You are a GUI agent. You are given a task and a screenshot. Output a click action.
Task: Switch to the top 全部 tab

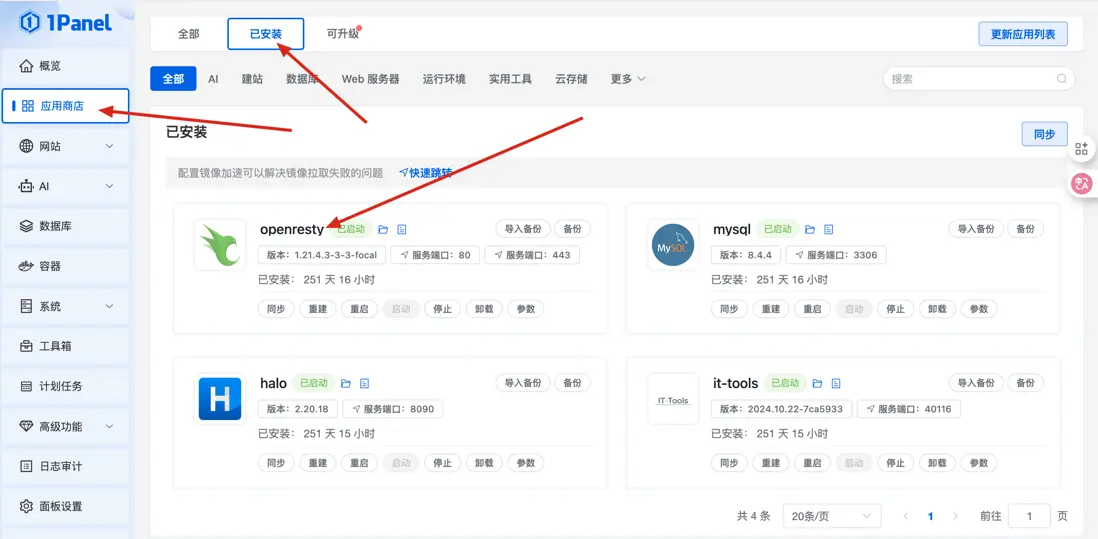pyautogui.click(x=188, y=34)
